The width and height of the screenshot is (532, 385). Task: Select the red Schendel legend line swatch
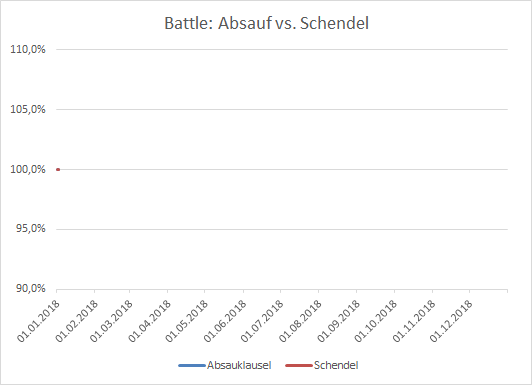click(x=299, y=366)
